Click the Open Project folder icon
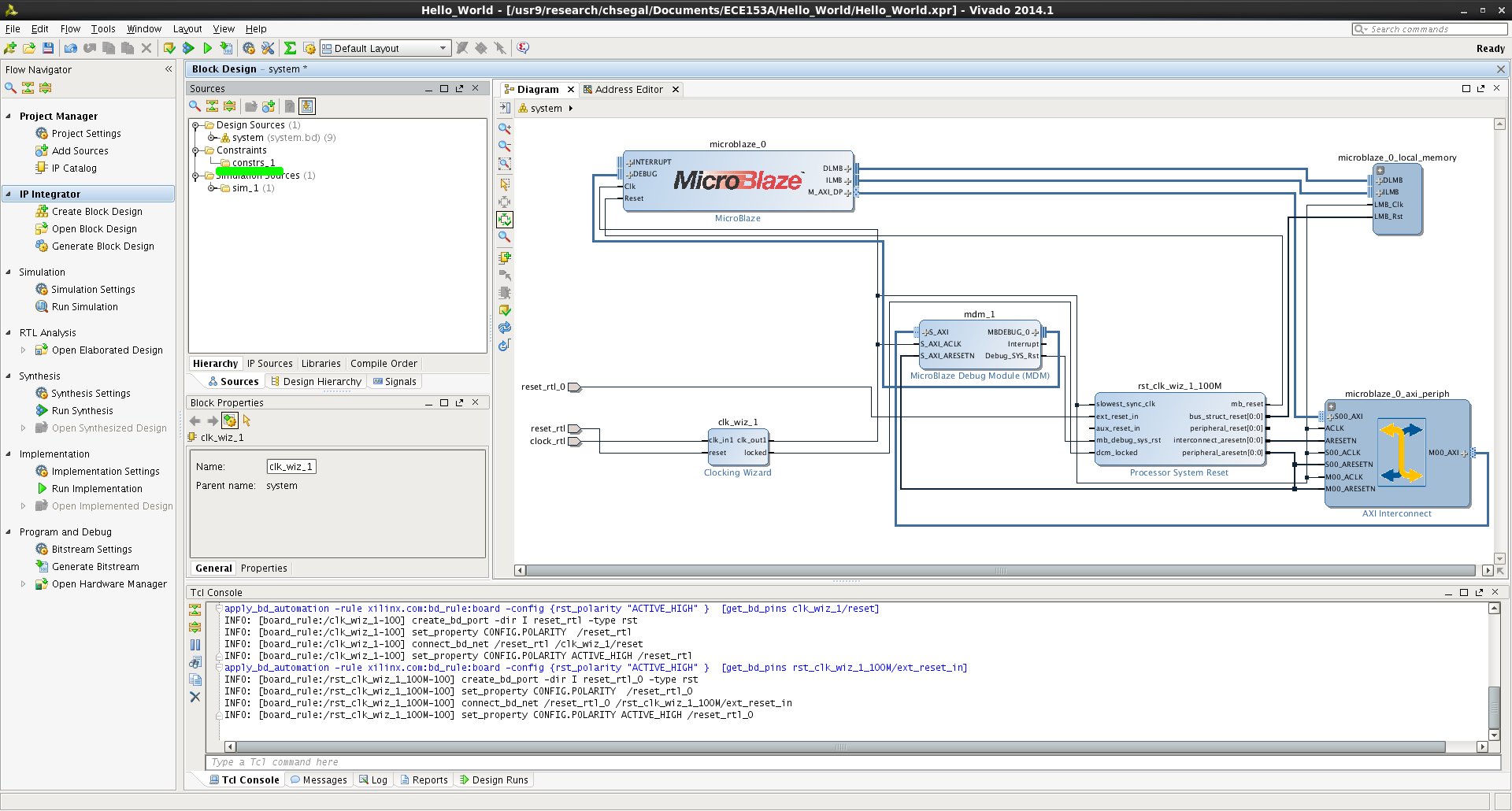1512x811 pixels. (x=29, y=48)
